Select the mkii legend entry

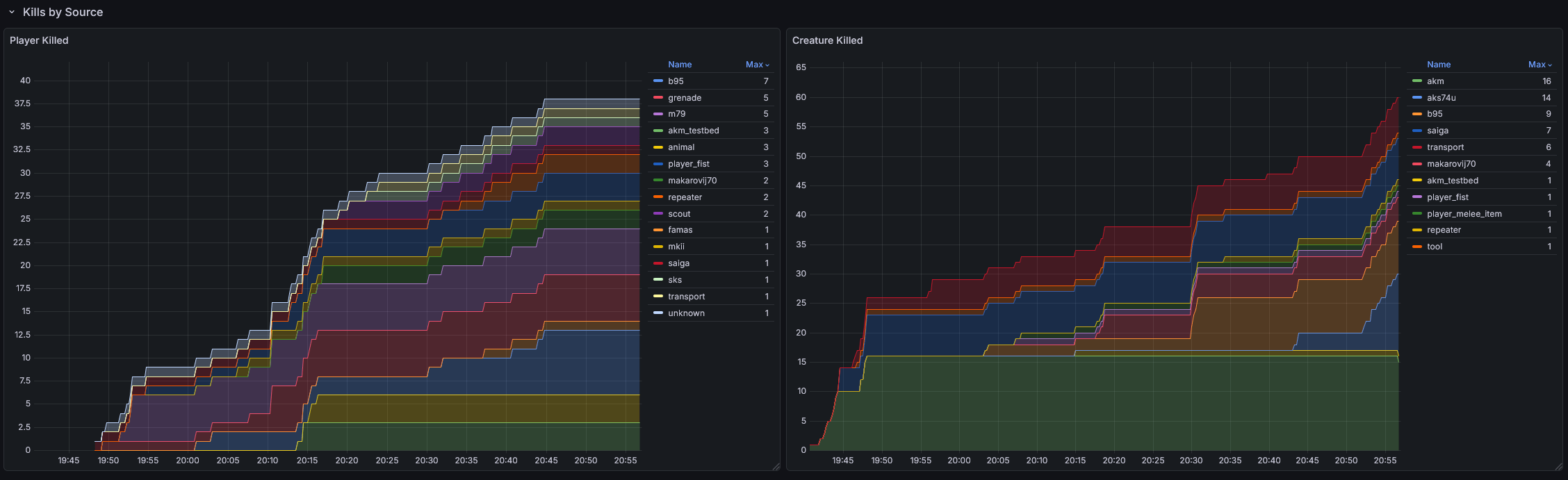[x=676, y=247]
